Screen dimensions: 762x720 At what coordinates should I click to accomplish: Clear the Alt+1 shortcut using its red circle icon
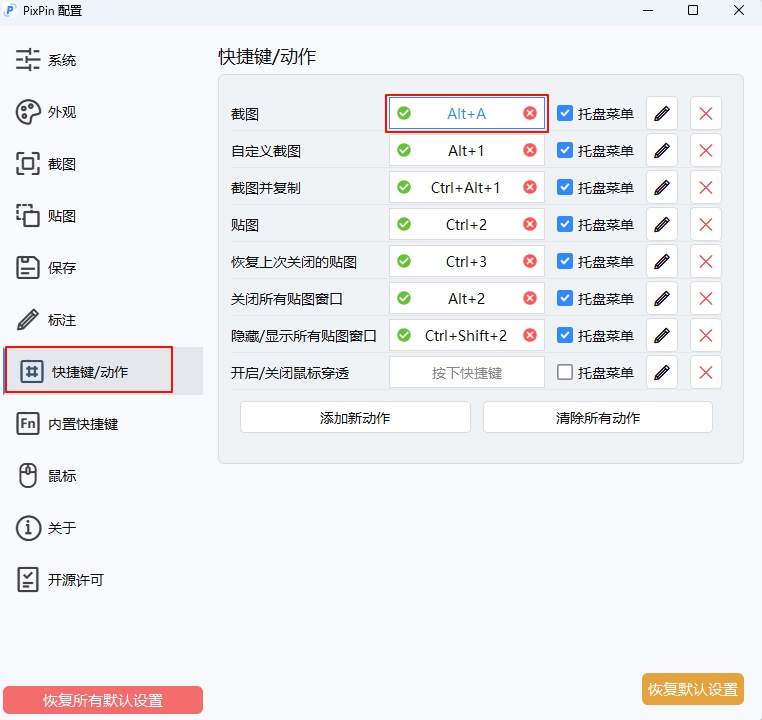[x=530, y=150]
